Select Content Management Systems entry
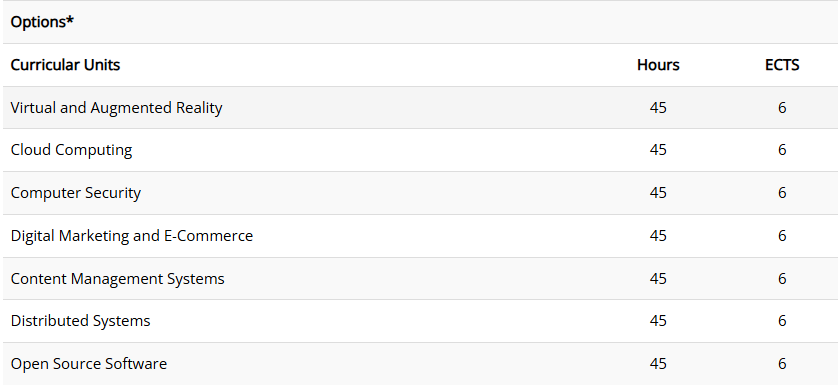Screen dimensions: 838x392 point(118,279)
